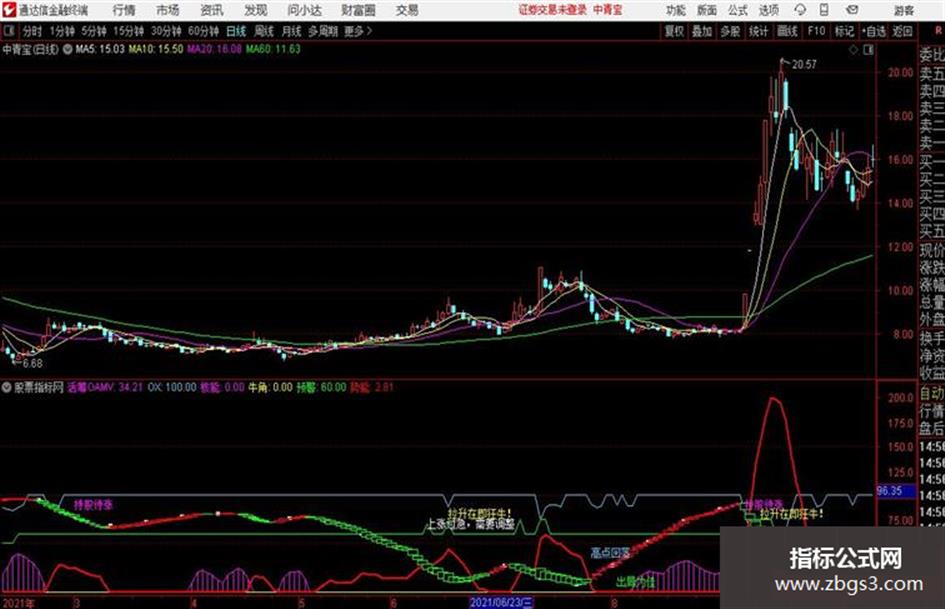Toggle the left sidebar panel icon
The width and height of the screenshot is (945, 609).
pyautogui.click(x=8, y=31)
